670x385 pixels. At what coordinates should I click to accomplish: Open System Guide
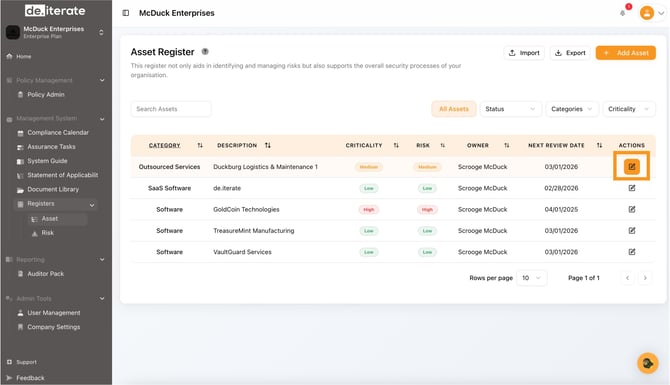(42, 161)
